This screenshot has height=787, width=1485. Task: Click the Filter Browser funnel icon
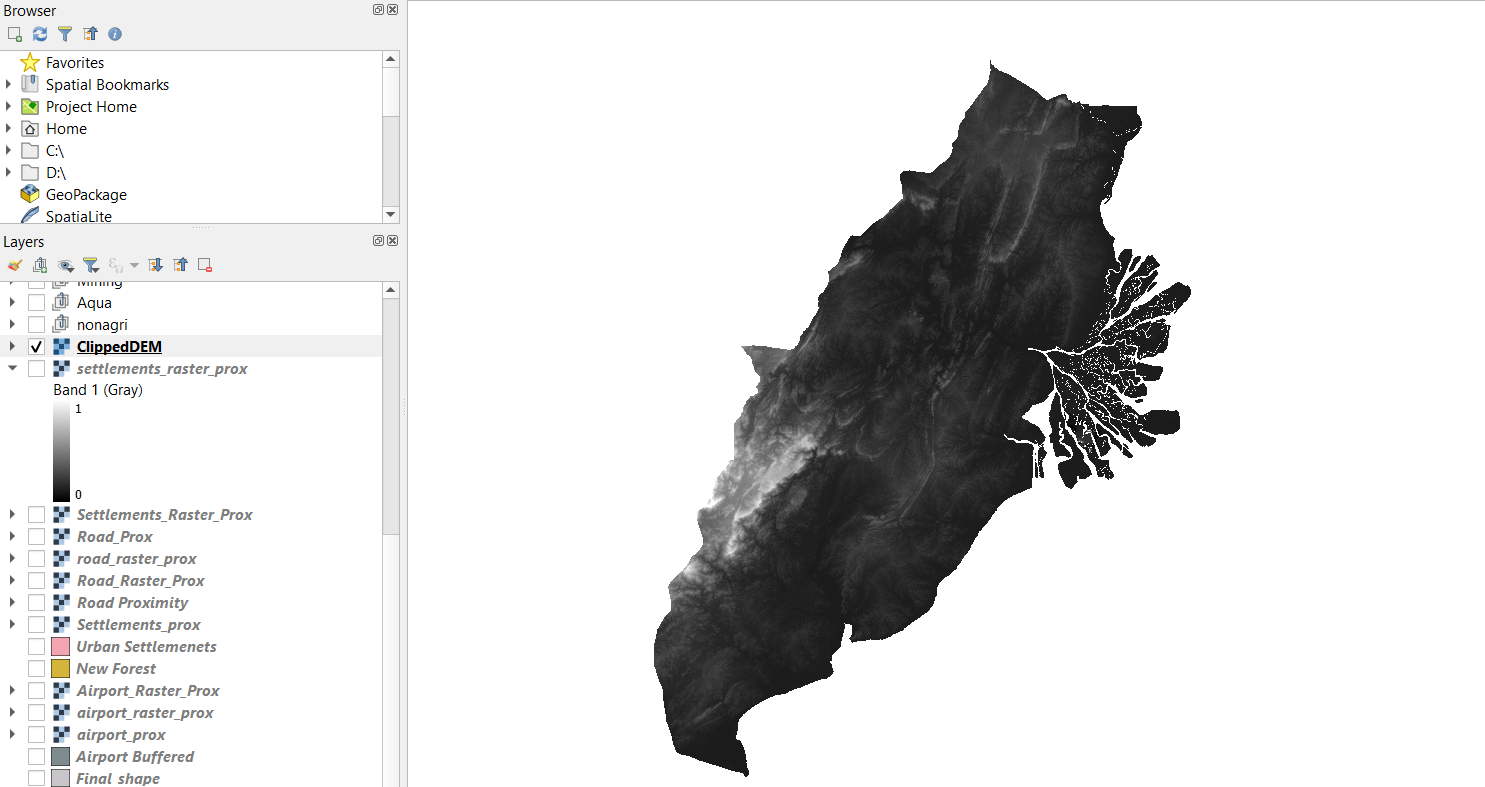[x=65, y=34]
